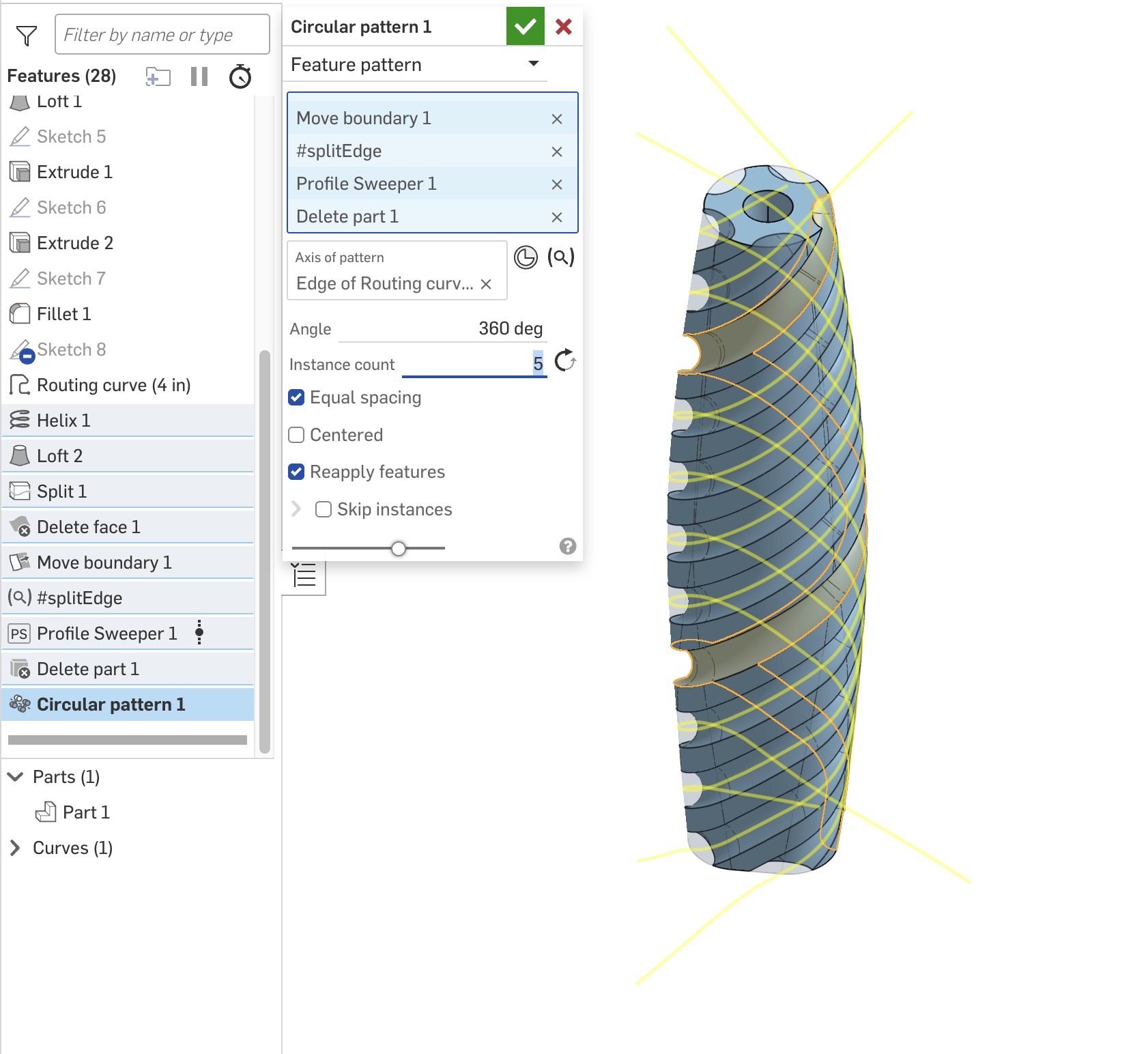Confirm Circular pattern 1 with the green checkmark
Viewport: 1148px width, 1054px height.
click(x=525, y=27)
